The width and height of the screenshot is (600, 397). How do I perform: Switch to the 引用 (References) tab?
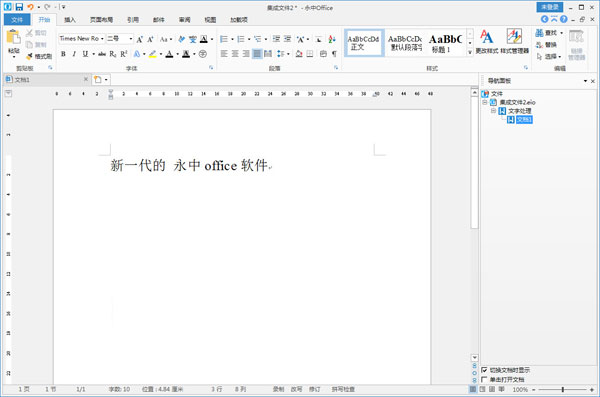coord(133,20)
